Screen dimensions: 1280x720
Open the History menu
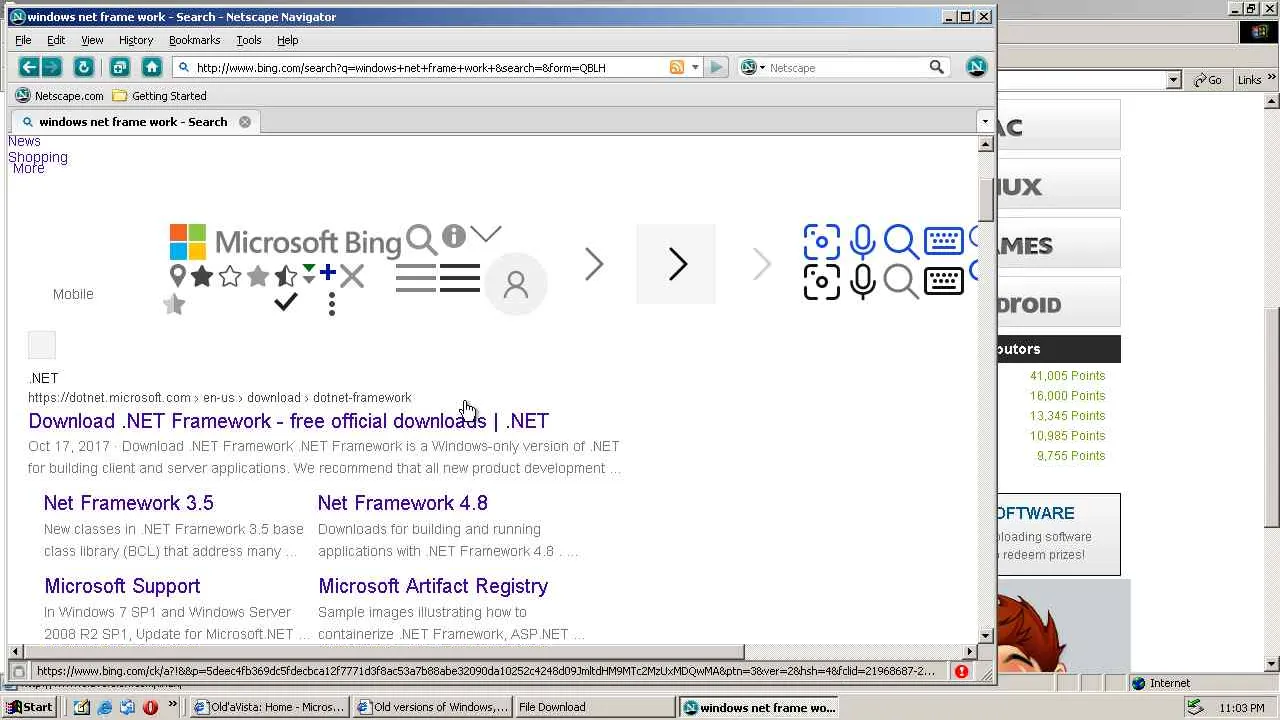pyautogui.click(x=136, y=40)
